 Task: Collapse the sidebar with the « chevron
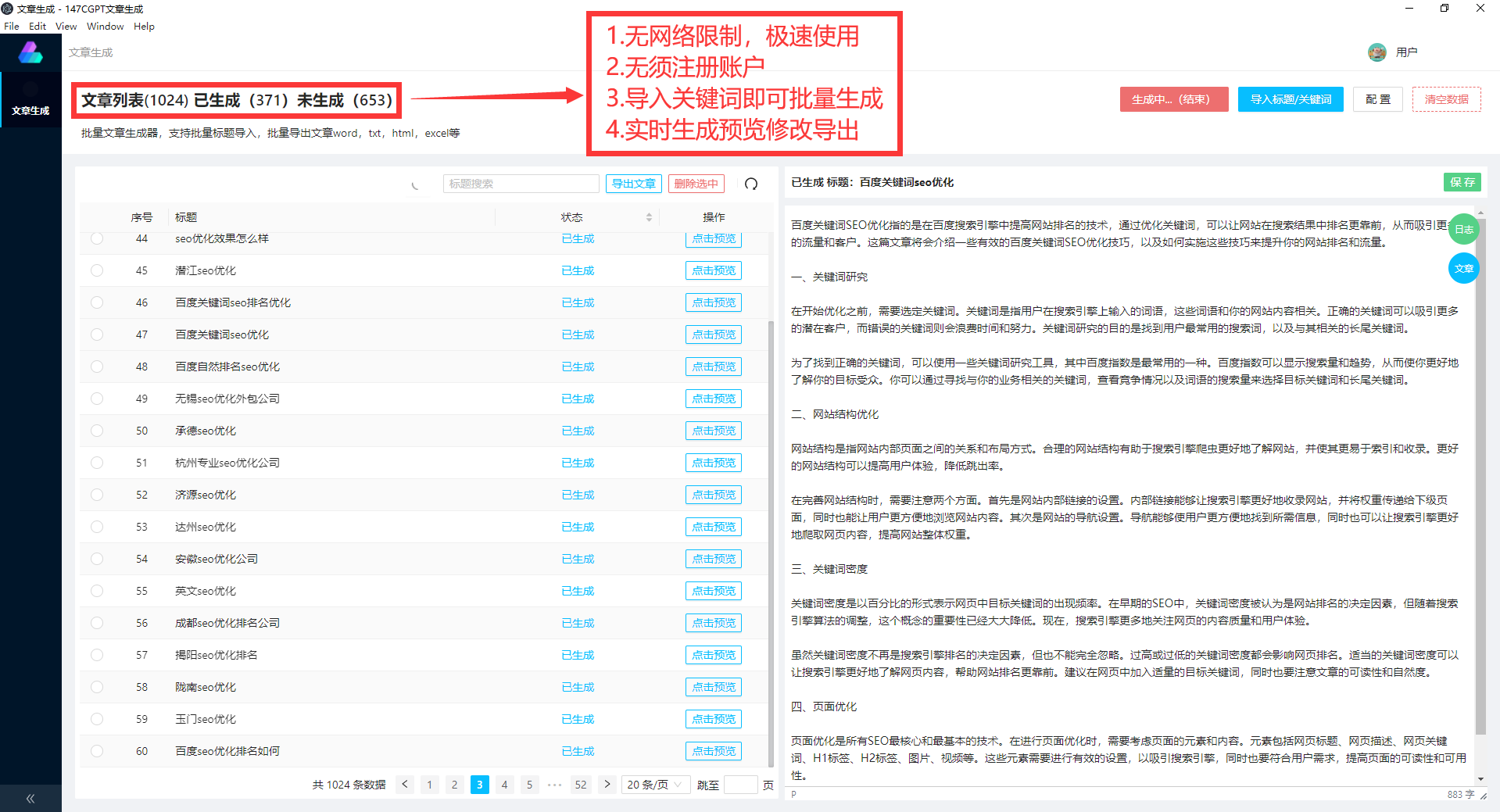30,798
